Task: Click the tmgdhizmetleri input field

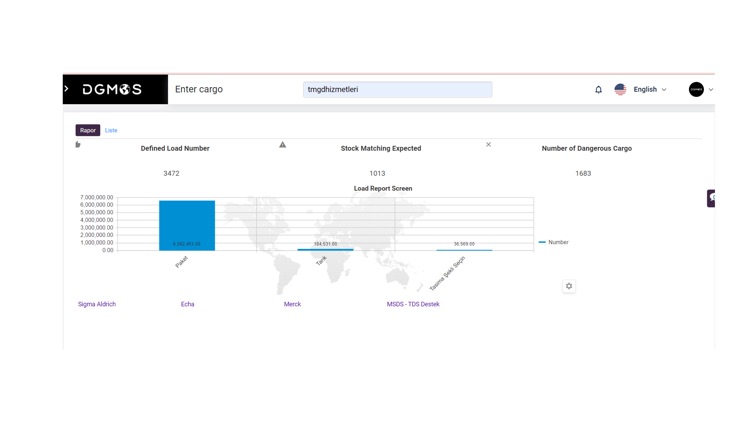Action: [397, 89]
